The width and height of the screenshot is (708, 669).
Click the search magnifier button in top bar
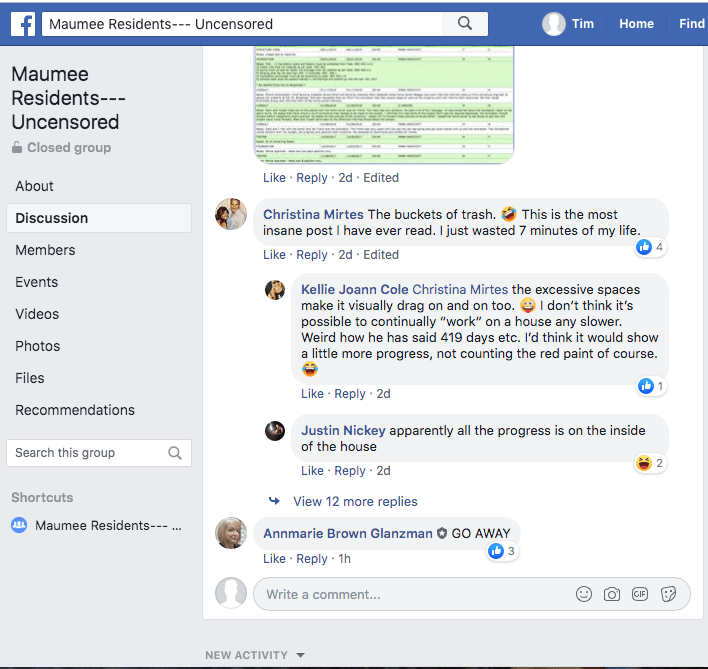pos(465,24)
